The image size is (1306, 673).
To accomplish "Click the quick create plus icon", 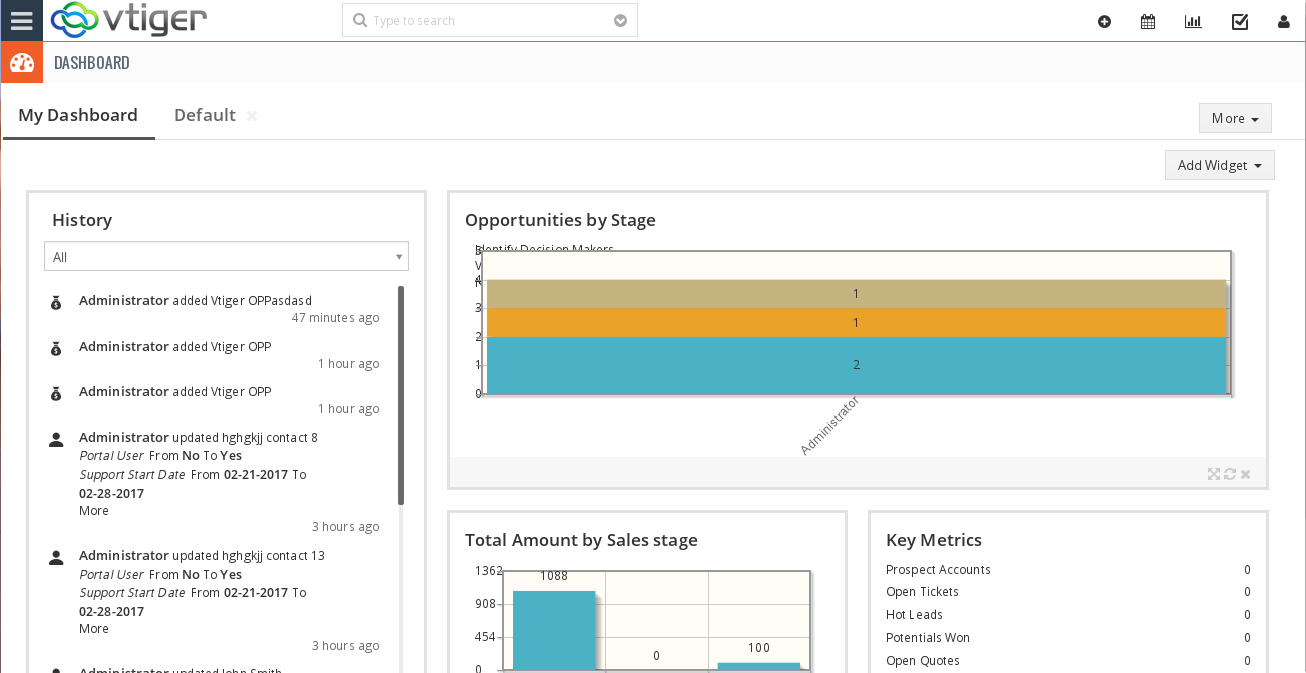I will point(1104,21).
